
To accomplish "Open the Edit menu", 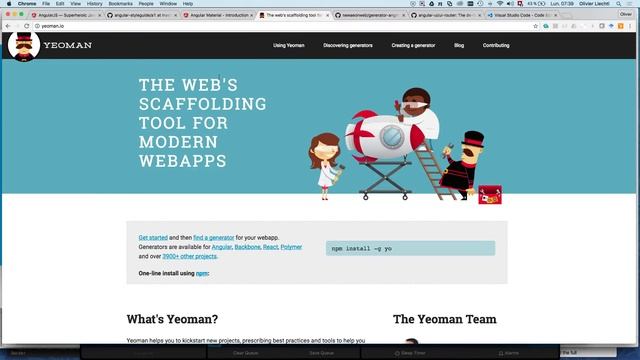I will click(60, 3).
